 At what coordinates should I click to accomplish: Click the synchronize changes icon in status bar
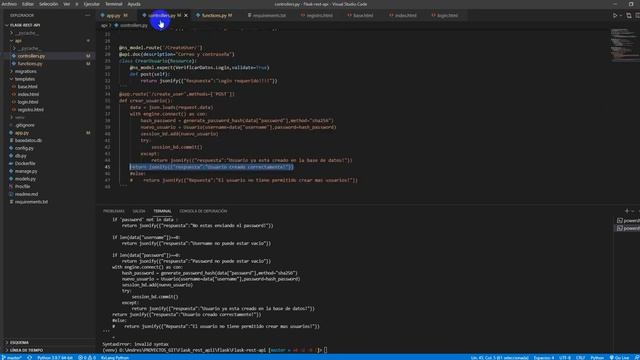[x=30, y=358]
